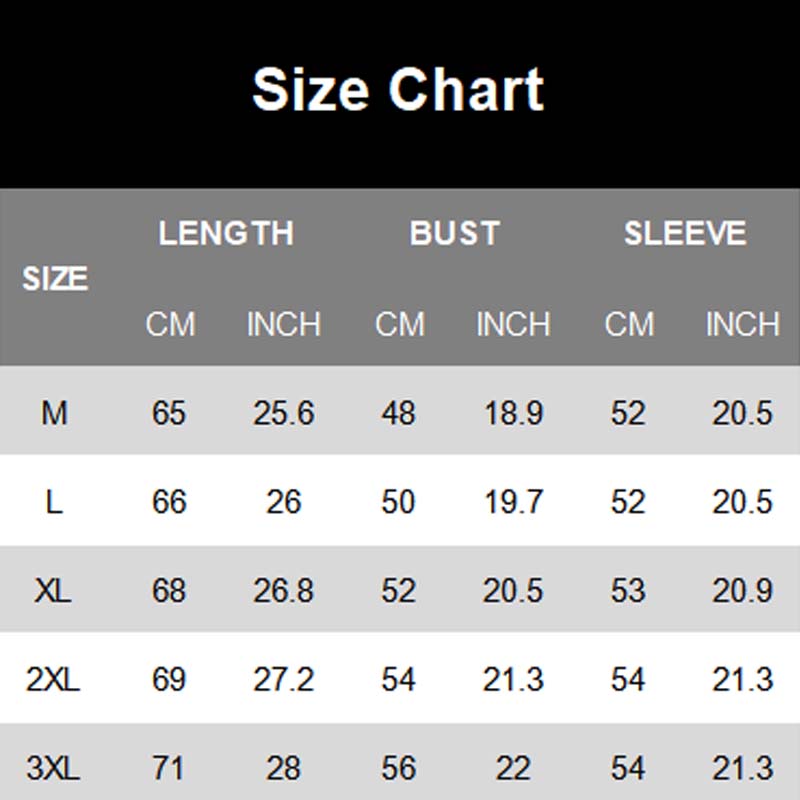Select the 3XL size row label
The width and height of the screenshot is (800, 800).
tap(54, 768)
